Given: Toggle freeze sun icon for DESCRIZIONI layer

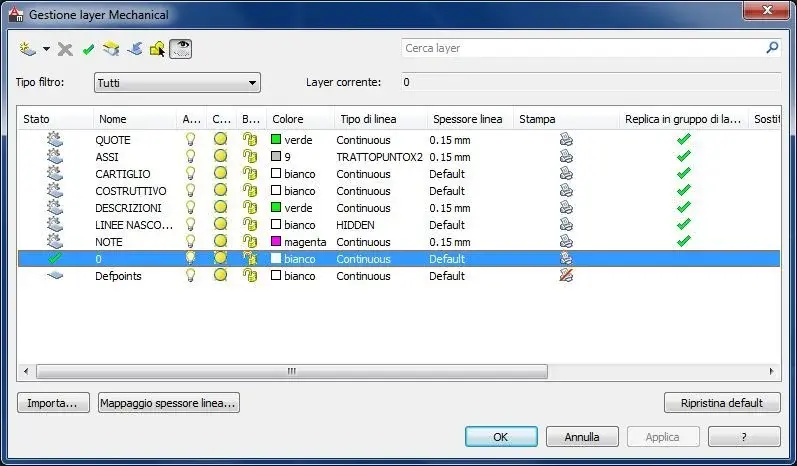Looking at the screenshot, I should coord(220,207).
